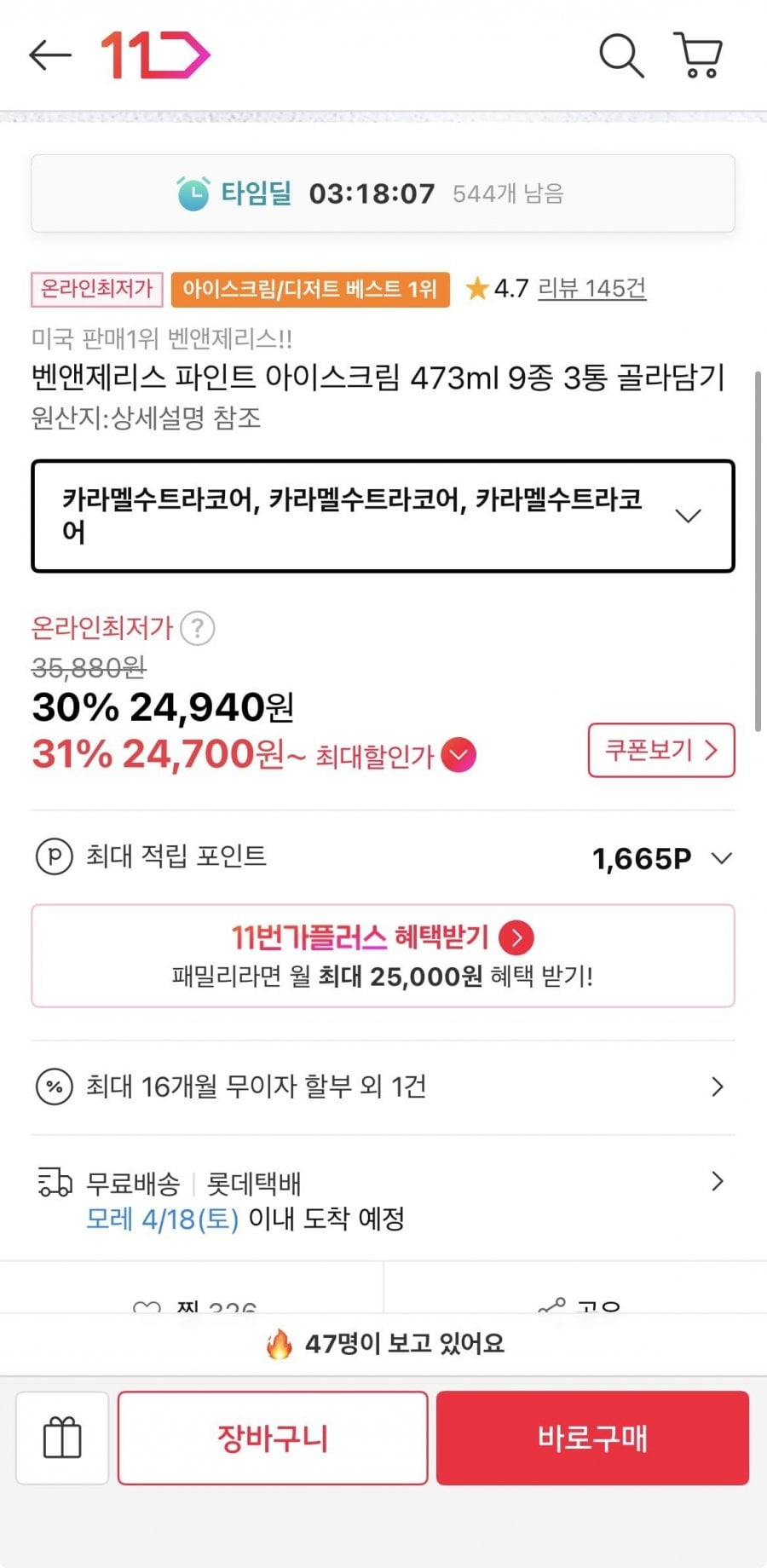Tap the back arrow icon
The image size is (767, 1568).
point(49,56)
